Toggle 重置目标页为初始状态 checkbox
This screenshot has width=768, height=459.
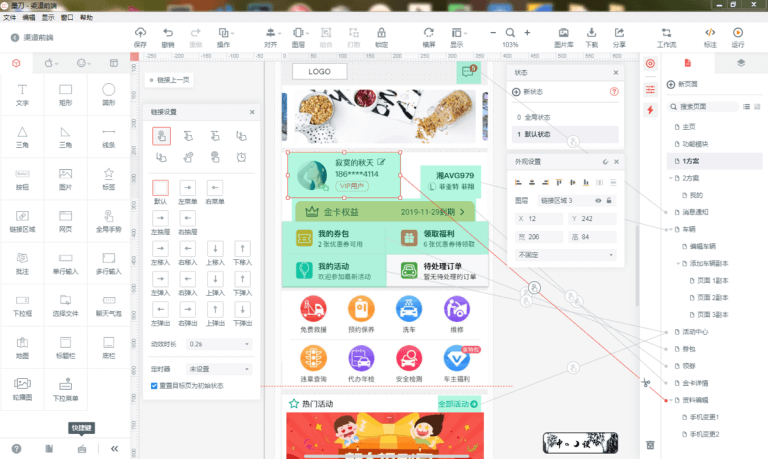coord(154,386)
